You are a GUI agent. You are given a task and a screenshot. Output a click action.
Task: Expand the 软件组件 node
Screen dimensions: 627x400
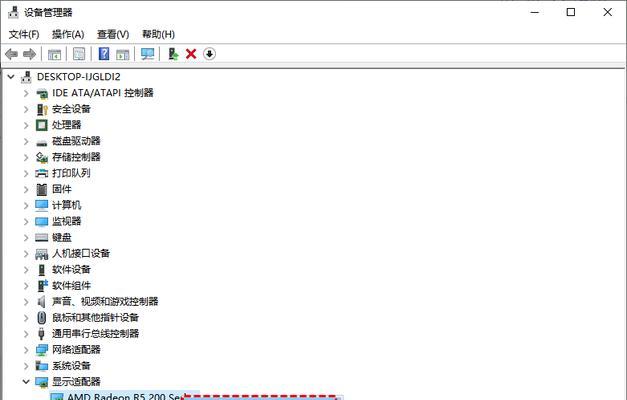click(26, 286)
